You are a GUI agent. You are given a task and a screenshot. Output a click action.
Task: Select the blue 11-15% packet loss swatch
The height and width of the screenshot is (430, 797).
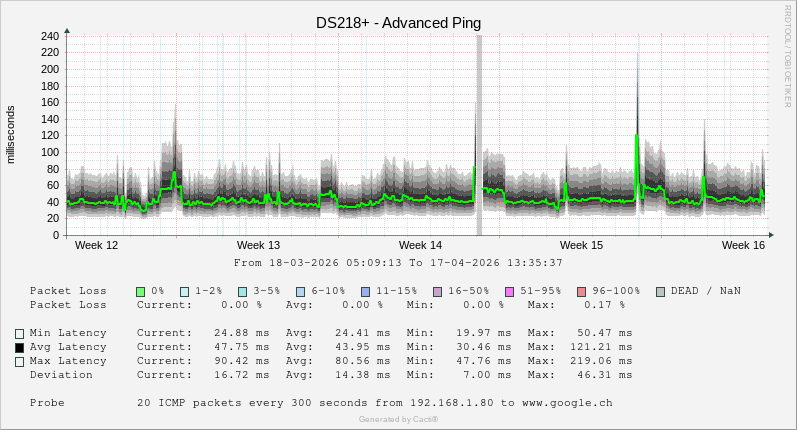[x=365, y=291]
